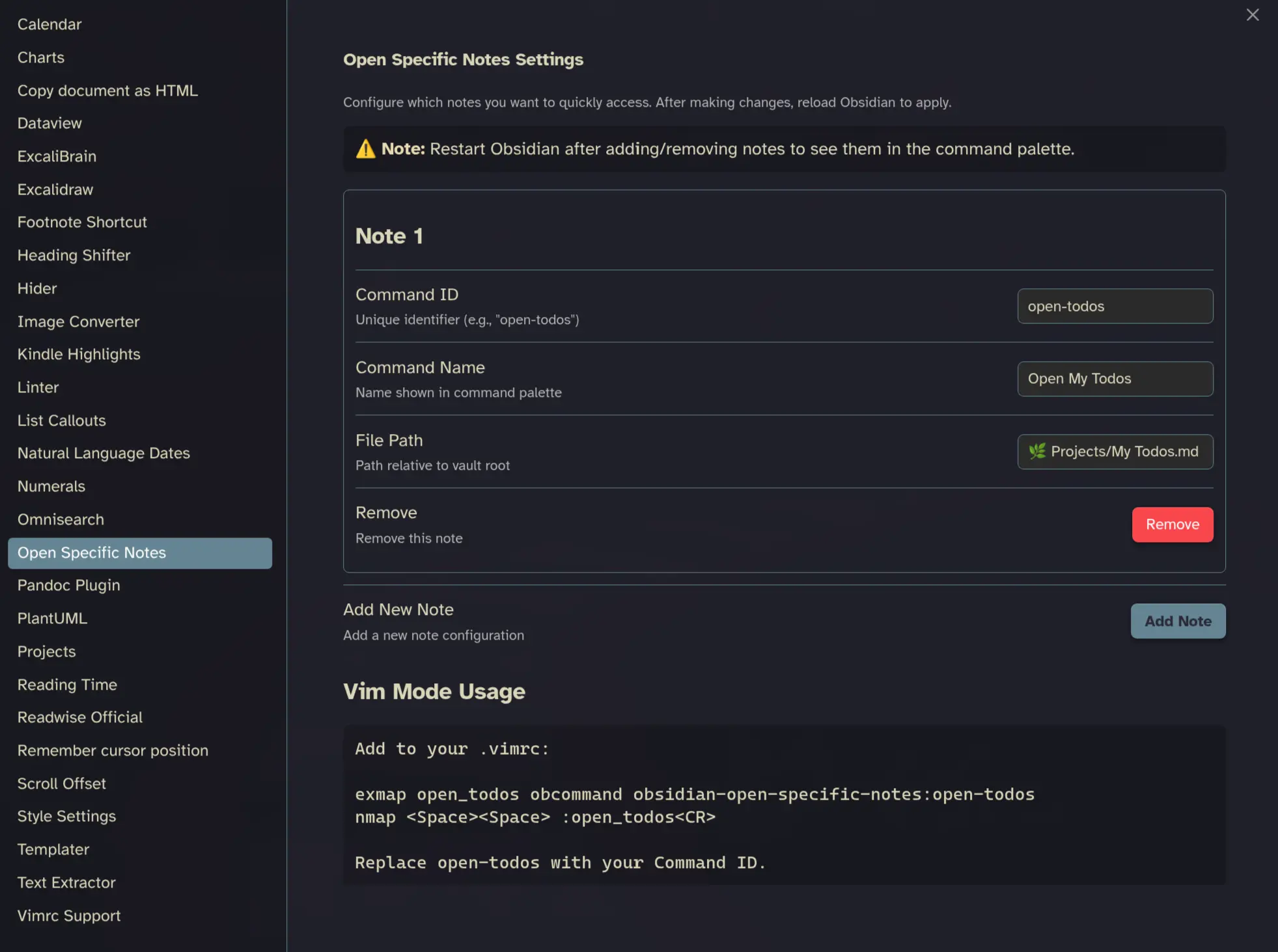Viewport: 1278px width, 952px height.
Task: Click the warning icon in restart note
Action: (x=365, y=149)
